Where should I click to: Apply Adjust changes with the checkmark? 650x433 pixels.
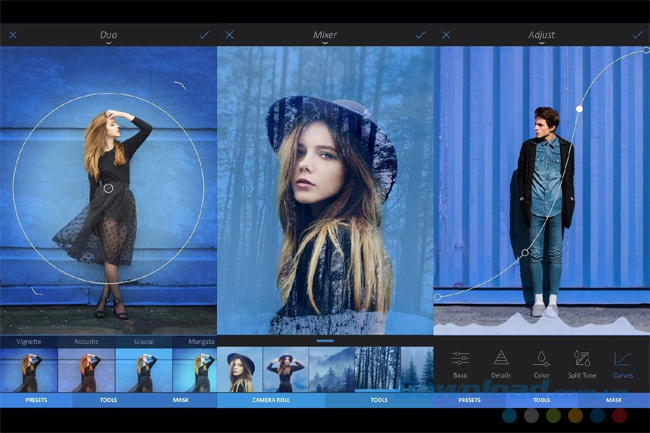coord(637,34)
